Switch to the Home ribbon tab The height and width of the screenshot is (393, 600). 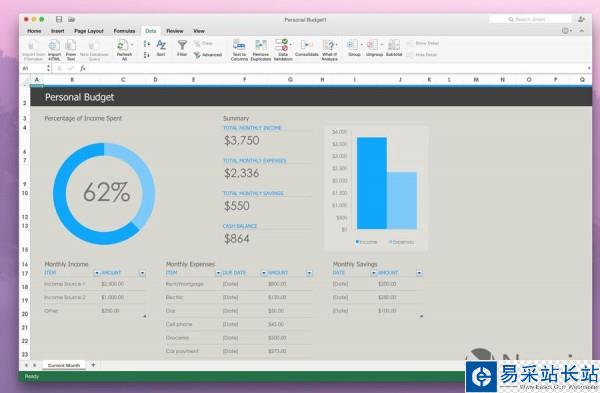point(34,31)
